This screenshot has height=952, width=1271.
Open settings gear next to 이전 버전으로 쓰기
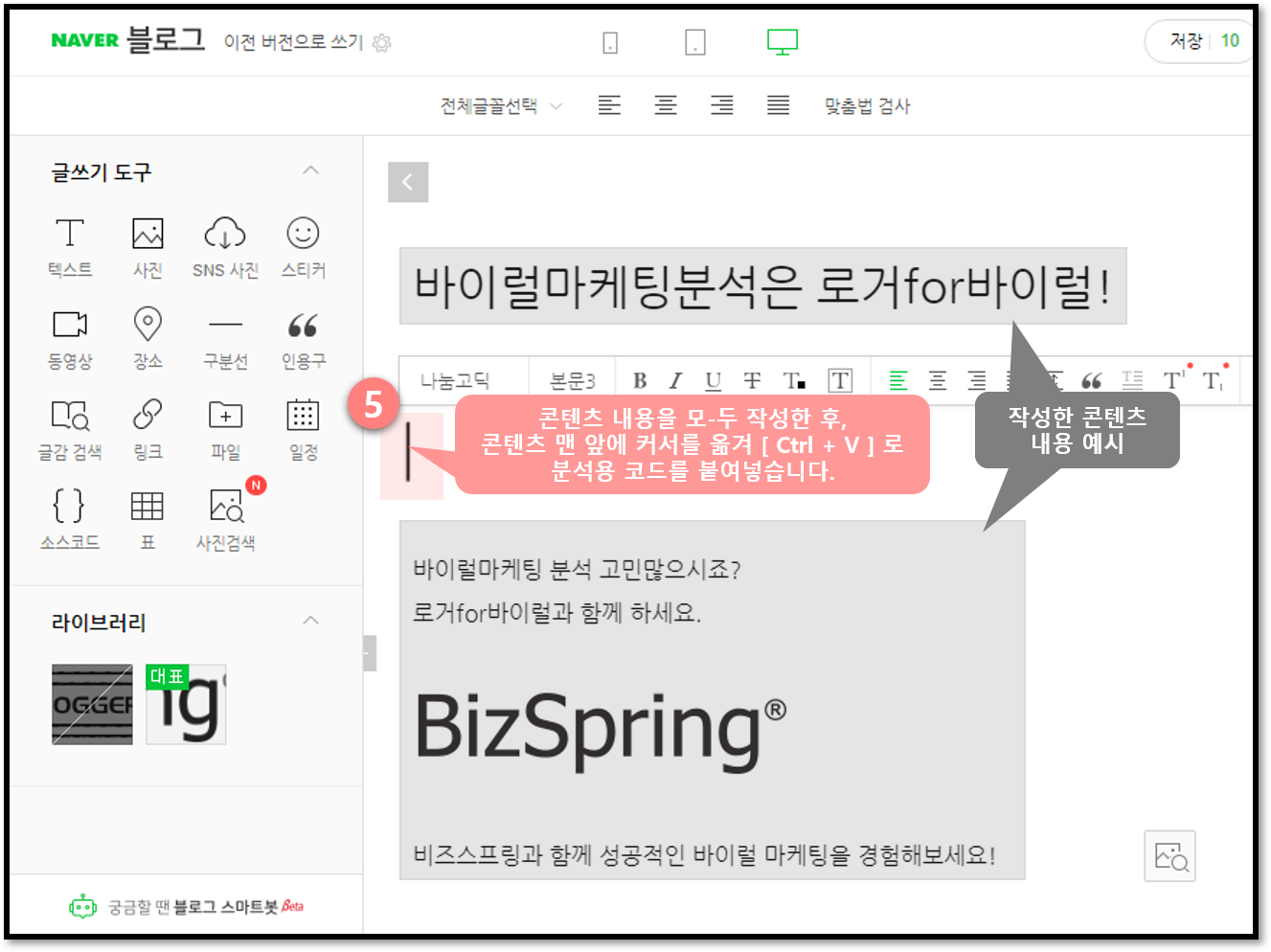click(381, 43)
